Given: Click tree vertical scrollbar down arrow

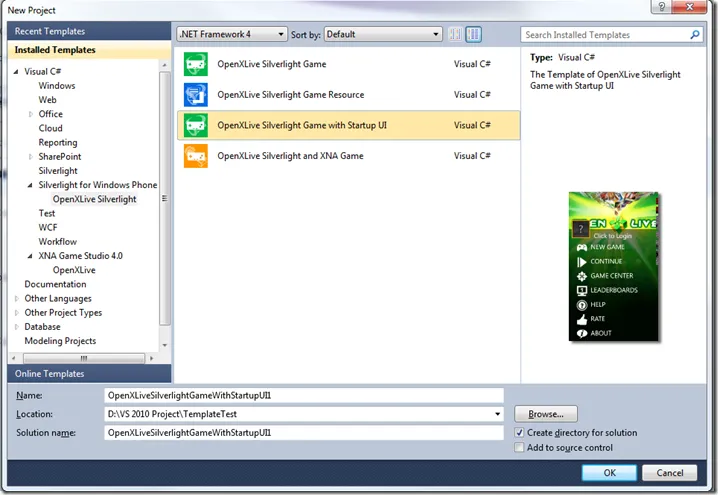Looking at the screenshot, I should 165,345.
